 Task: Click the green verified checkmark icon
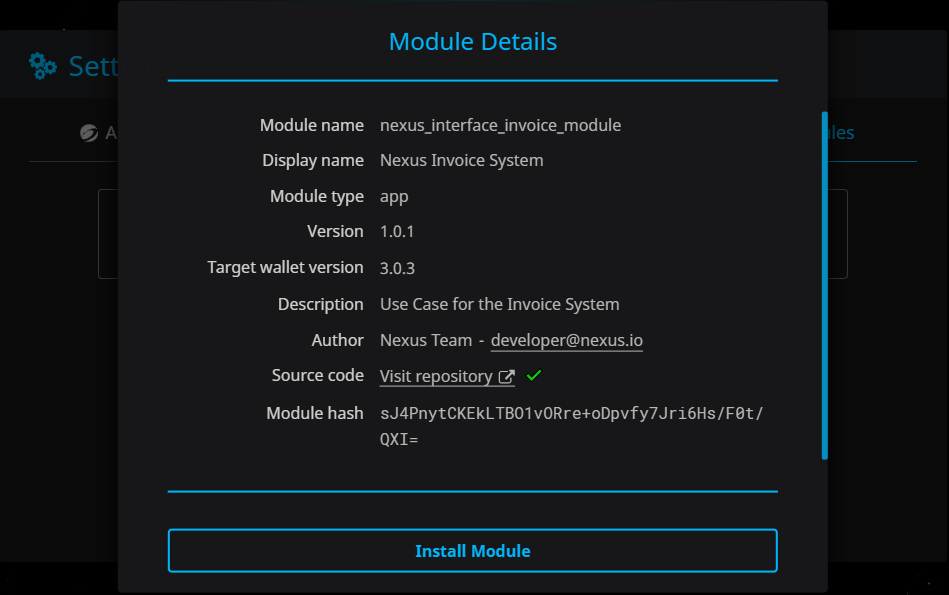[534, 376]
